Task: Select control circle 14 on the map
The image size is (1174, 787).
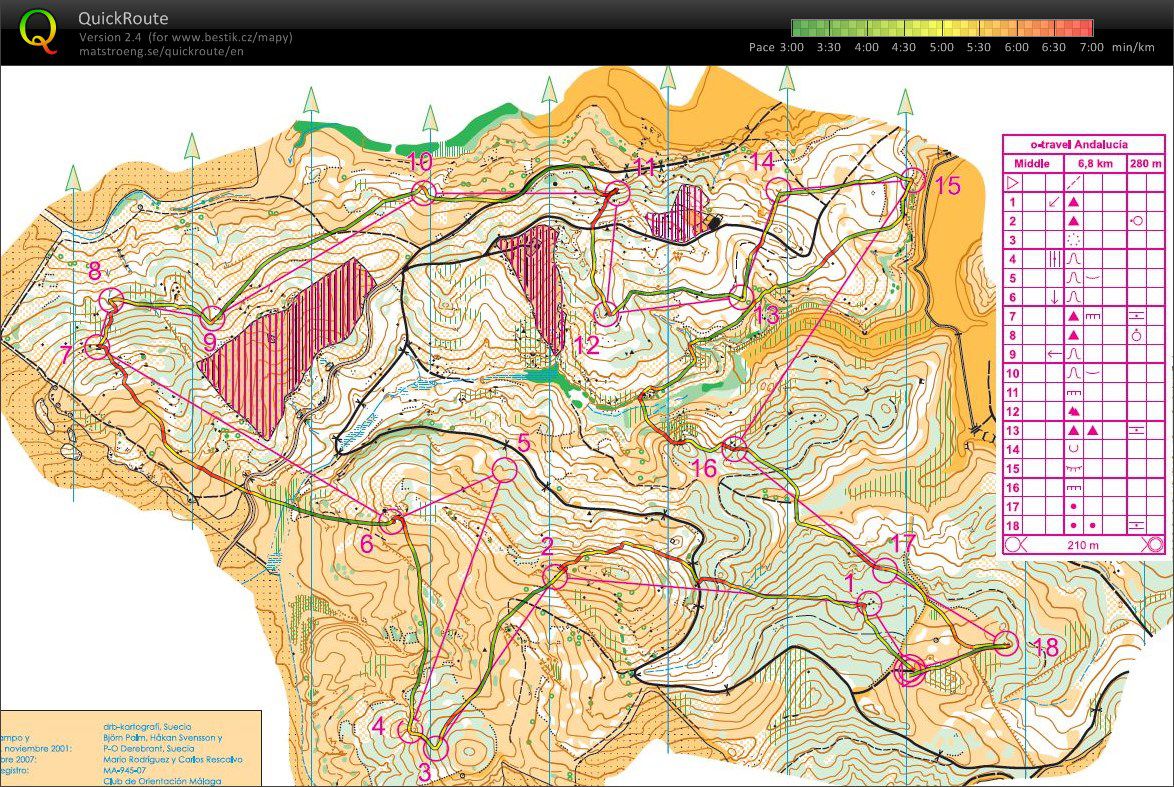Action: click(x=779, y=190)
